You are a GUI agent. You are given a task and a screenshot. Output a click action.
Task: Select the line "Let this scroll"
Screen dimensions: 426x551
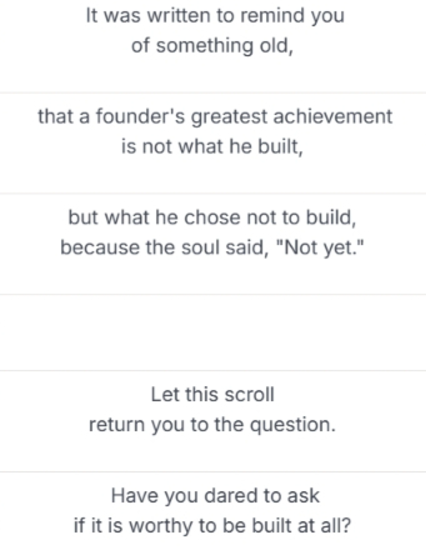pyautogui.click(x=213, y=395)
